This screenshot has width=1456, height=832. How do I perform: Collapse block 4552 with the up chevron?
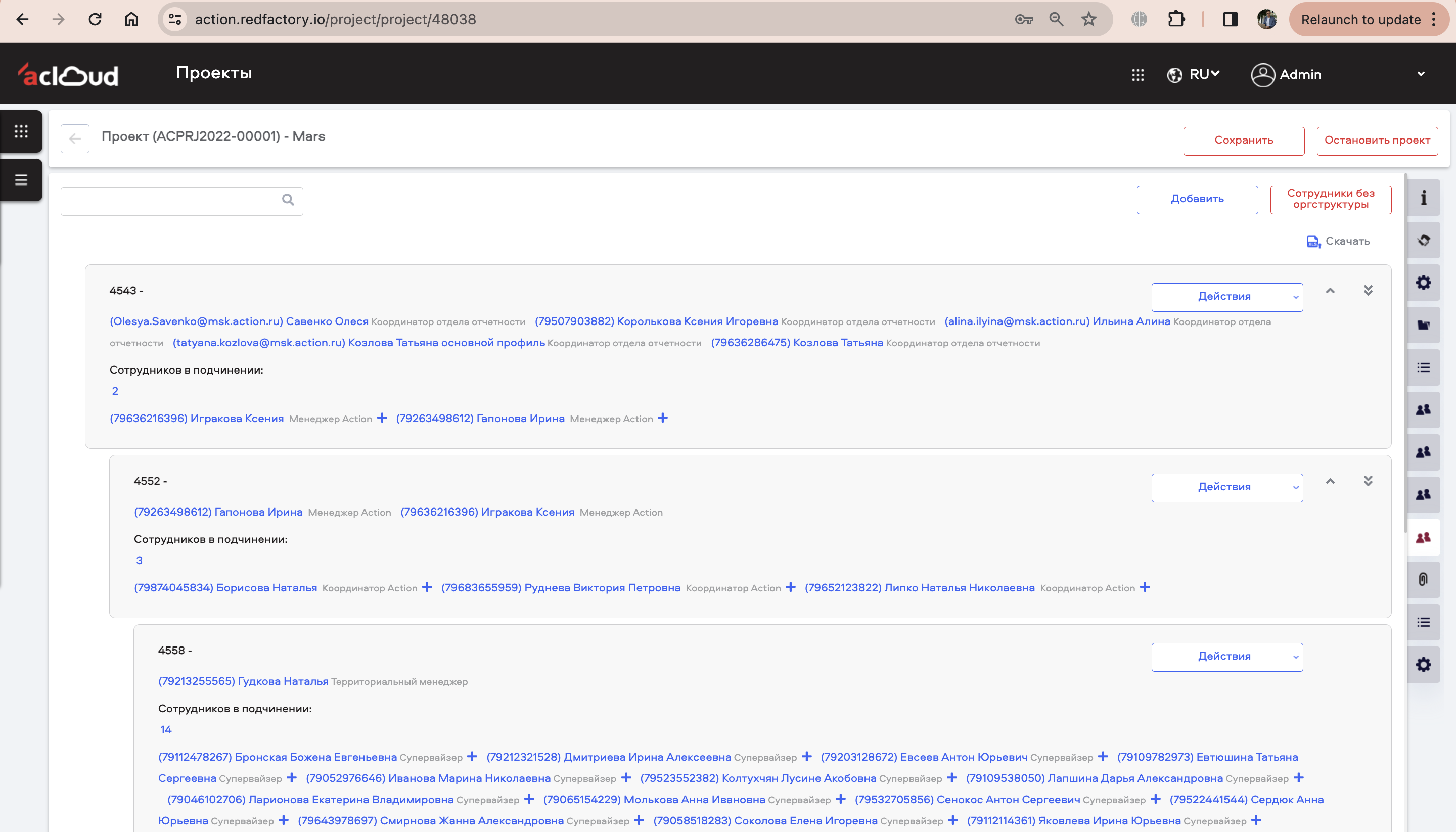coord(1330,481)
